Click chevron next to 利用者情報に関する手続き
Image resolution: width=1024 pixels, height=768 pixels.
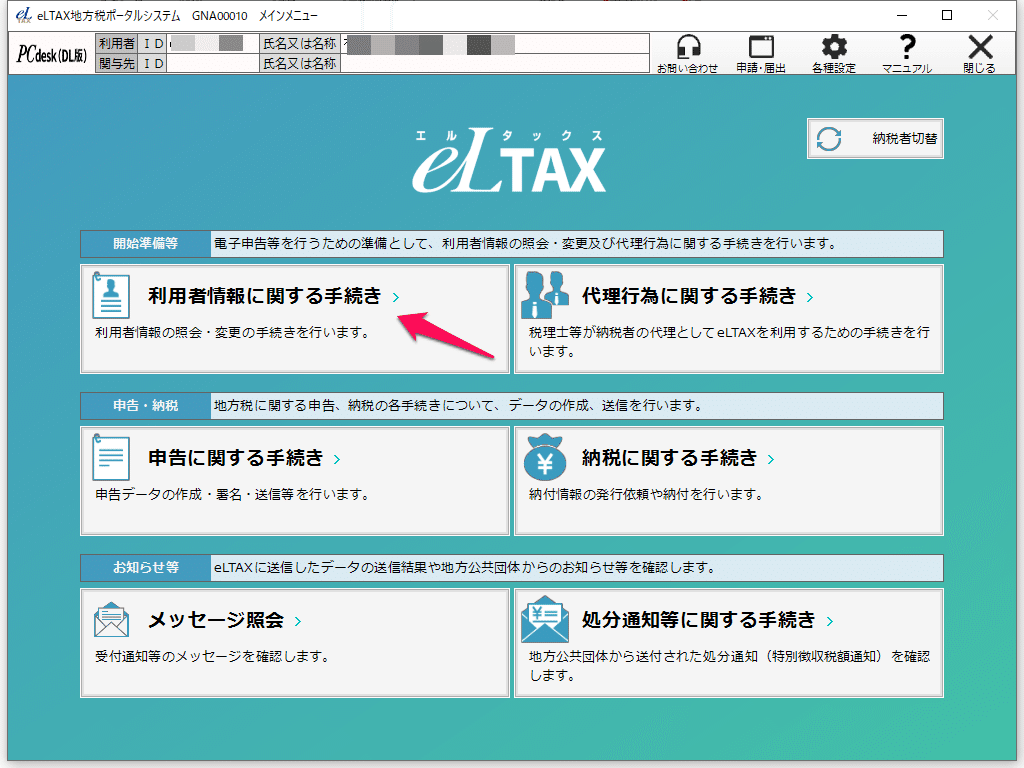pos(396,297)
